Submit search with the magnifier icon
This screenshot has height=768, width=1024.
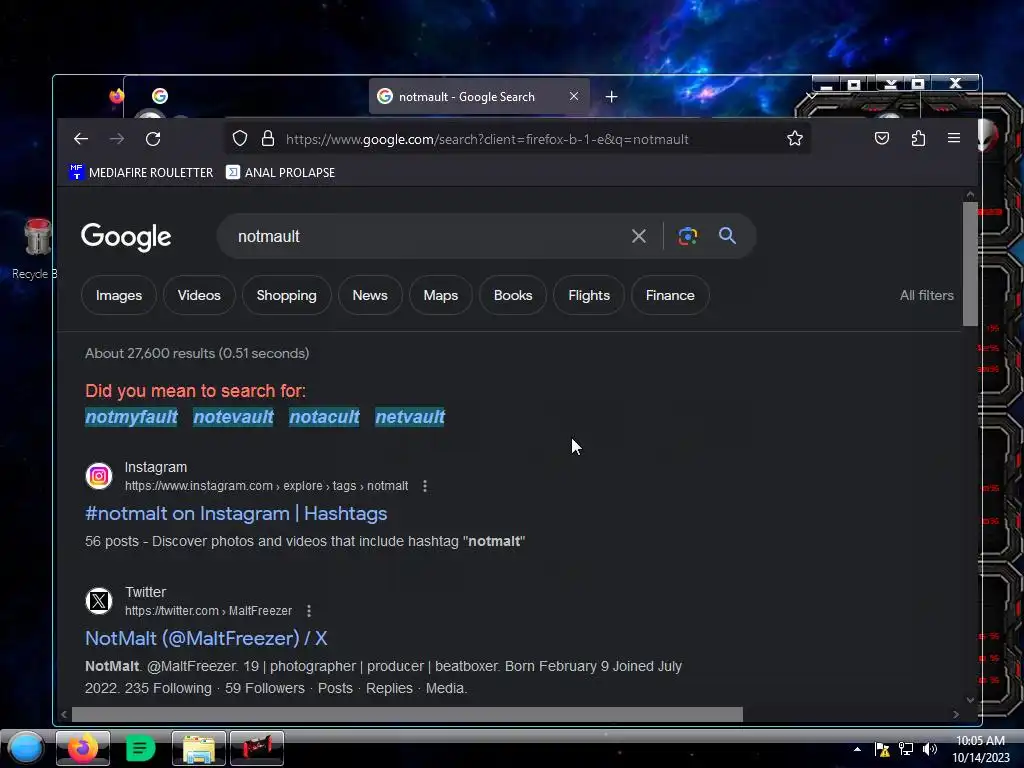tap(728, 236)
